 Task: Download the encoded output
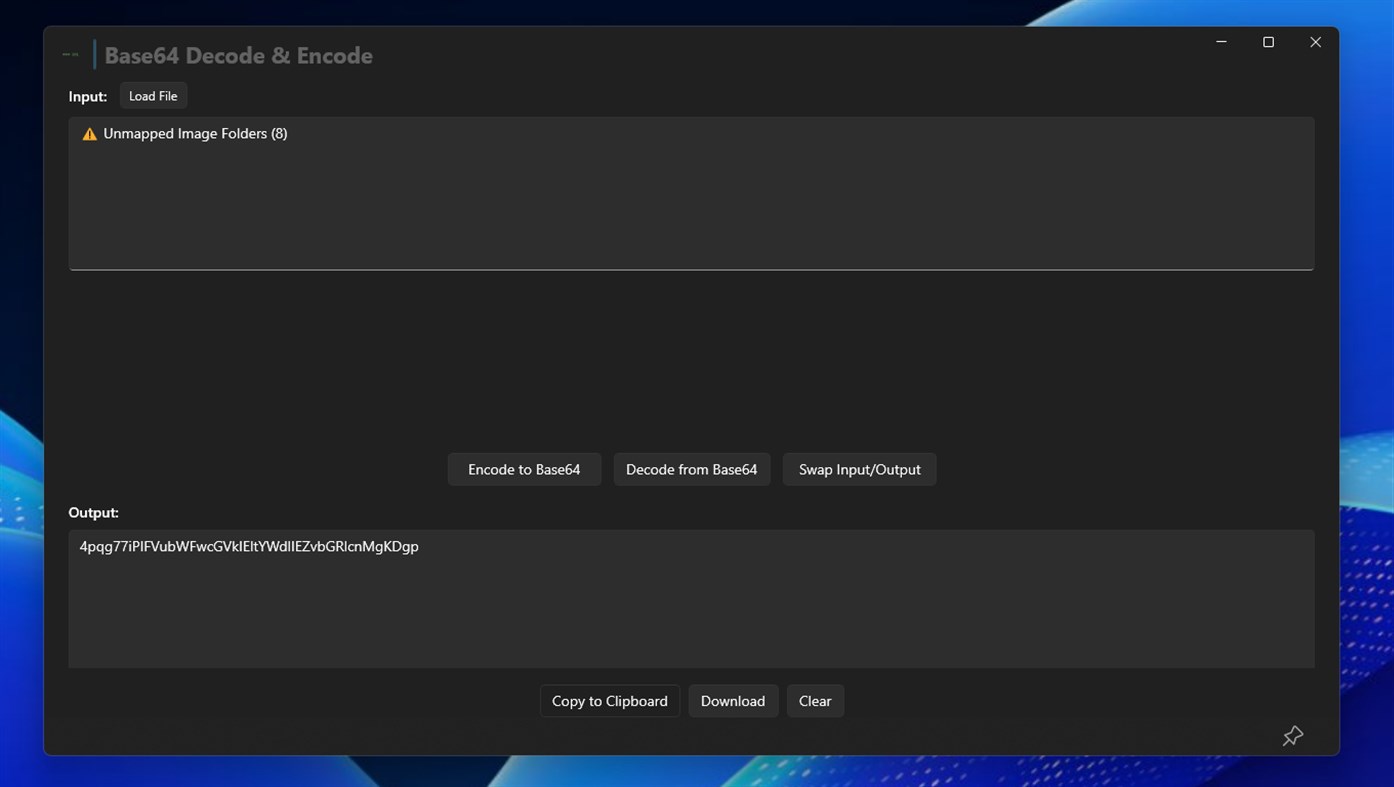(733, 701)
